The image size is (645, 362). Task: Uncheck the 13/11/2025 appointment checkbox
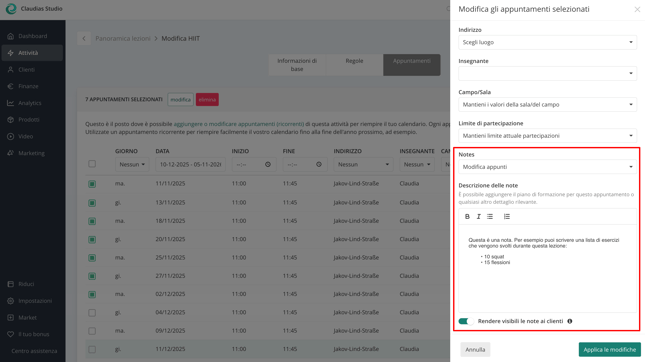click(92, 203)
